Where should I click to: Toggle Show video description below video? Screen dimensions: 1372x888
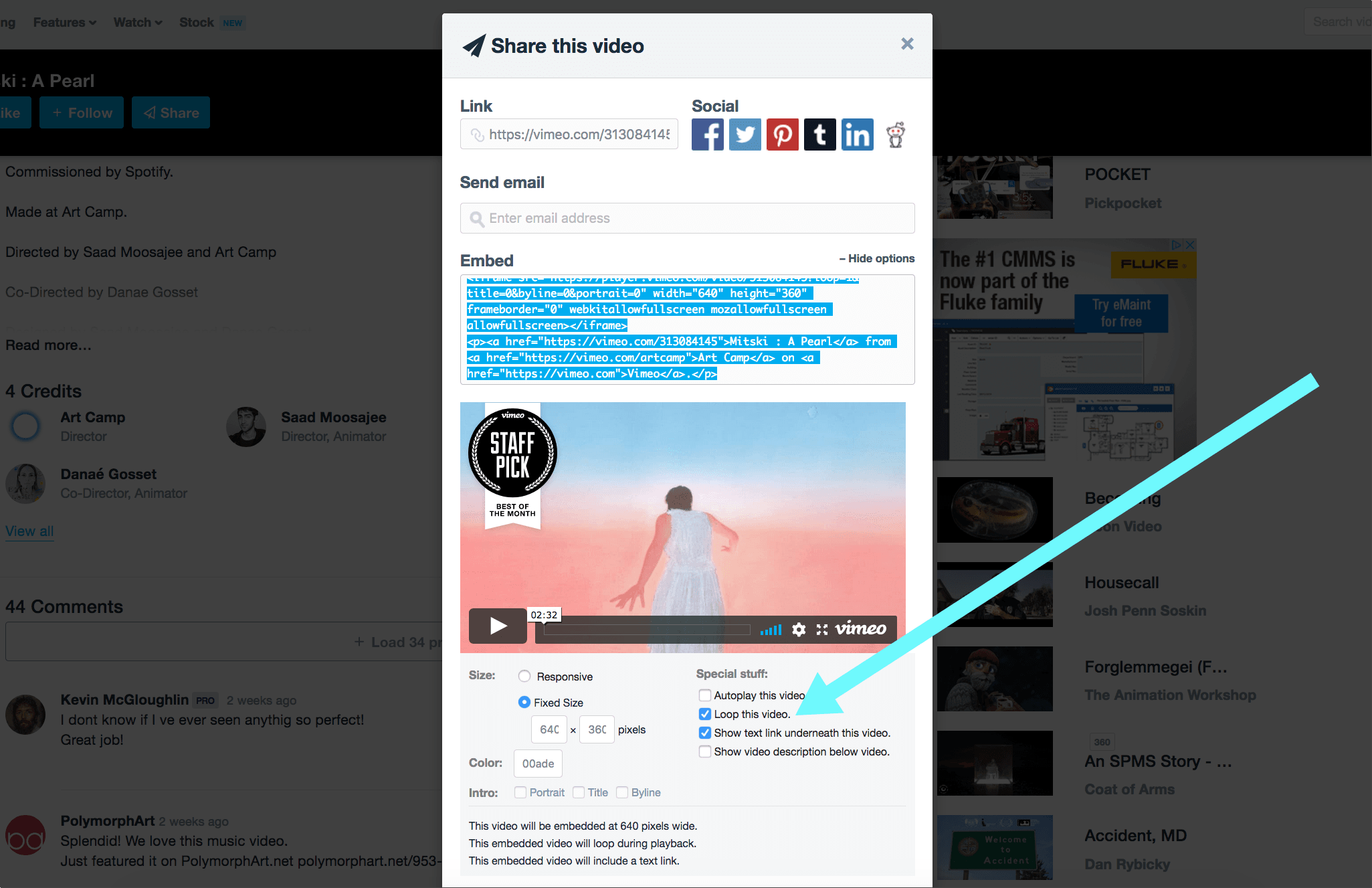point(704,751)
